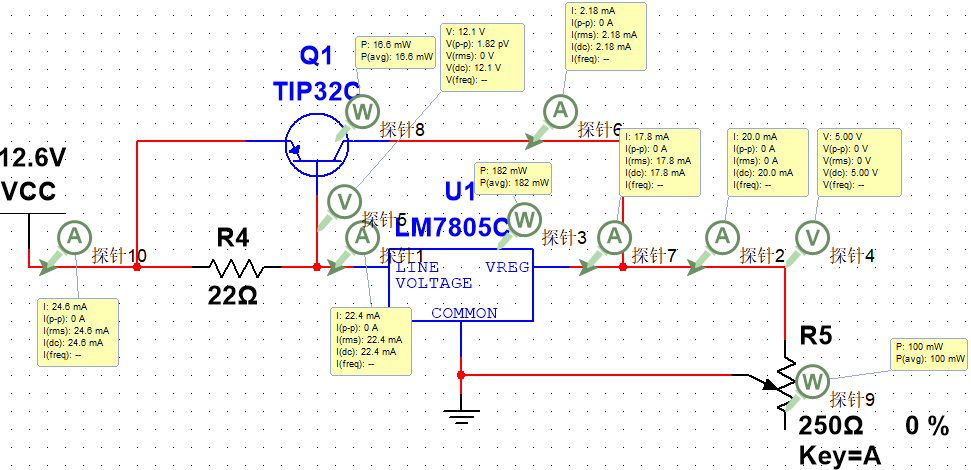Click the 探针8 probe name label
This screenshot has height=470, width=971.
pyautogui.click(x=403, y=129)
